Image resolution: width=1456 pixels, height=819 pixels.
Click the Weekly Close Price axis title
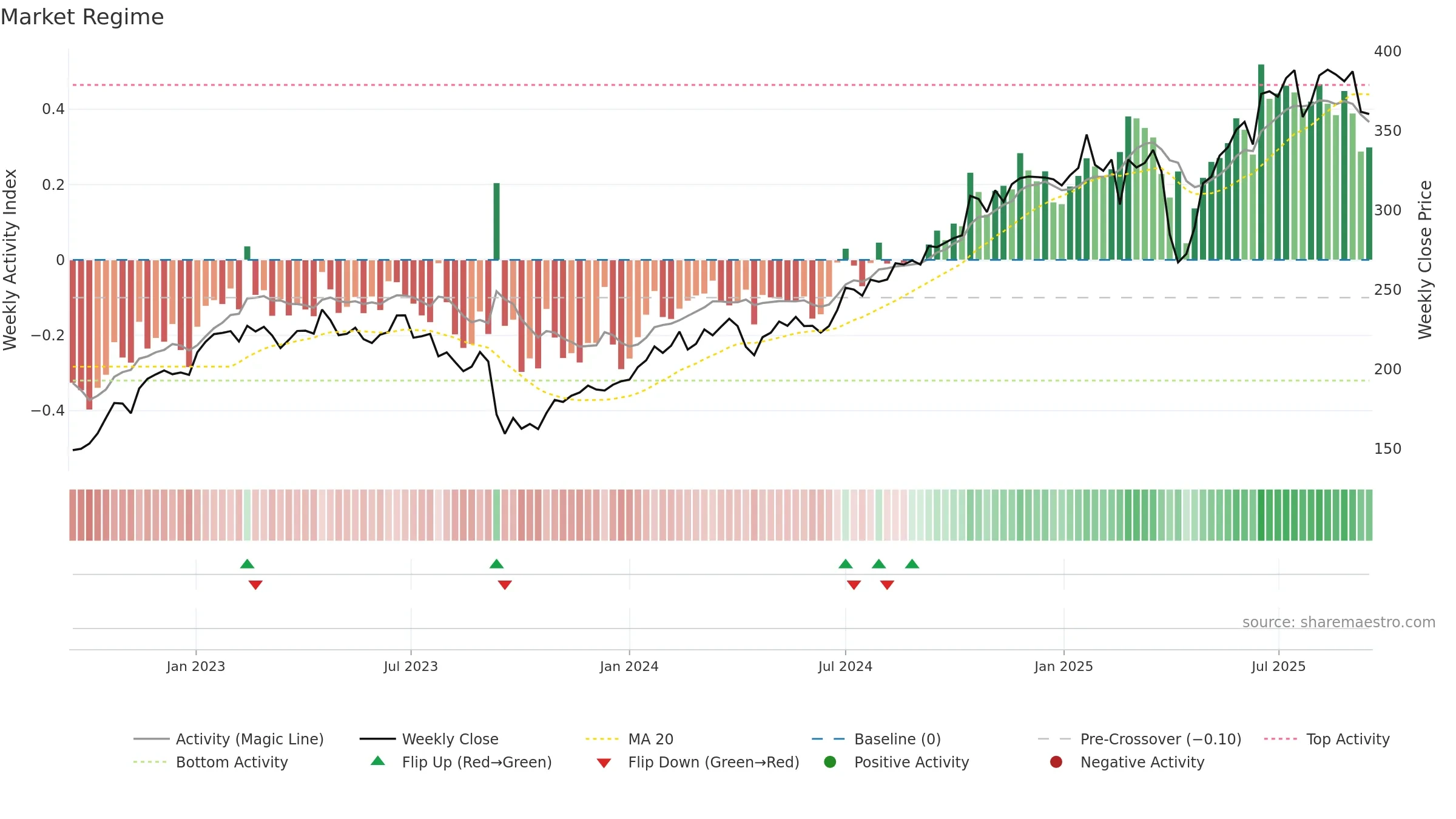pyautogui.click(x=1425, y=260)
